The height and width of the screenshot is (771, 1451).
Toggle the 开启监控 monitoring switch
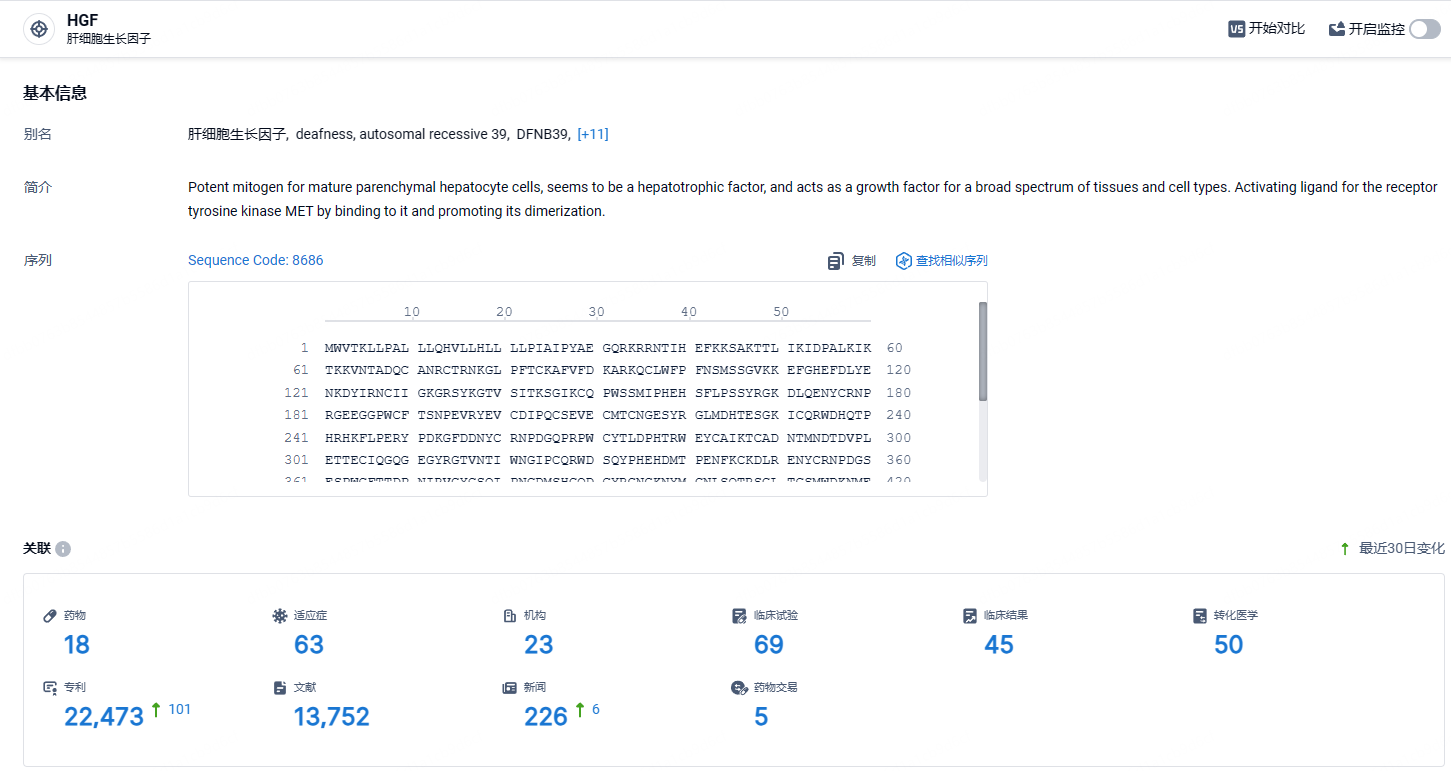coord(1425,29)
